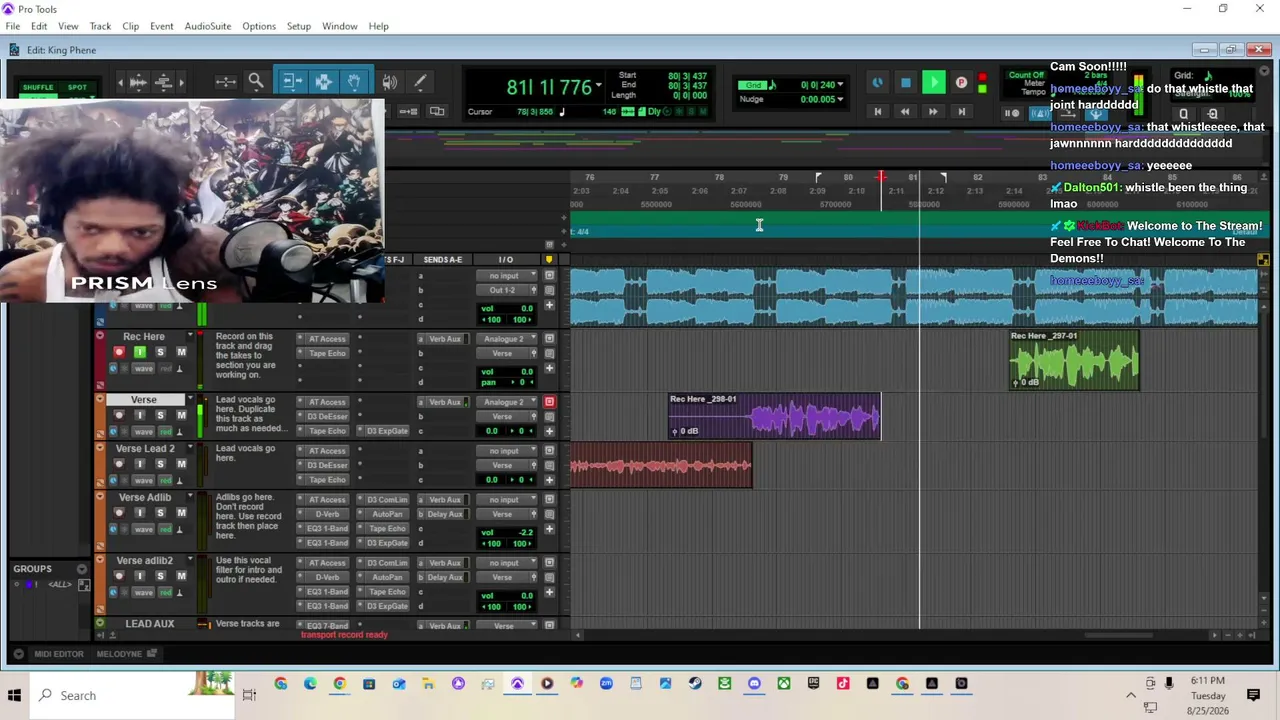Click the horizontal zoom waveform icon
The height and width of the screenshot is (720, 1280).
[139, 82]
